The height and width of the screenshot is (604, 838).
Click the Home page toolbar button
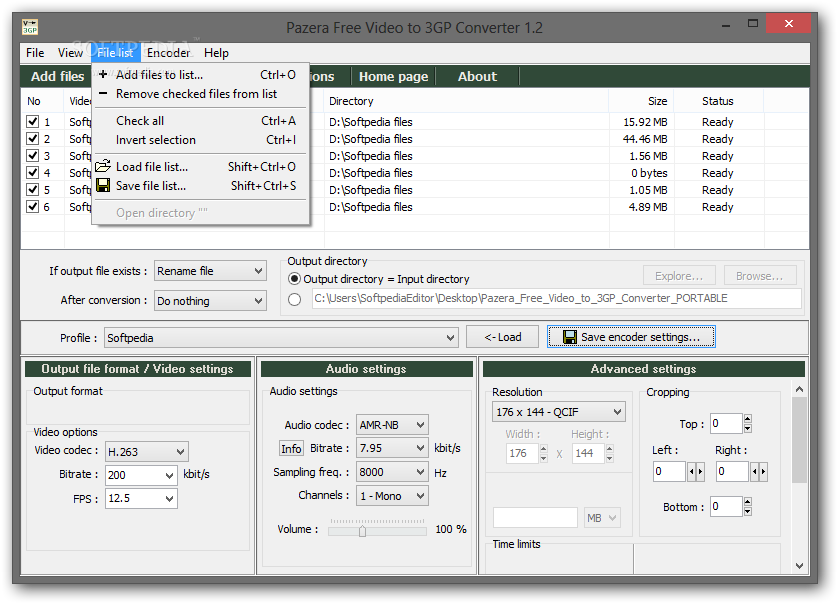[393, 76]
